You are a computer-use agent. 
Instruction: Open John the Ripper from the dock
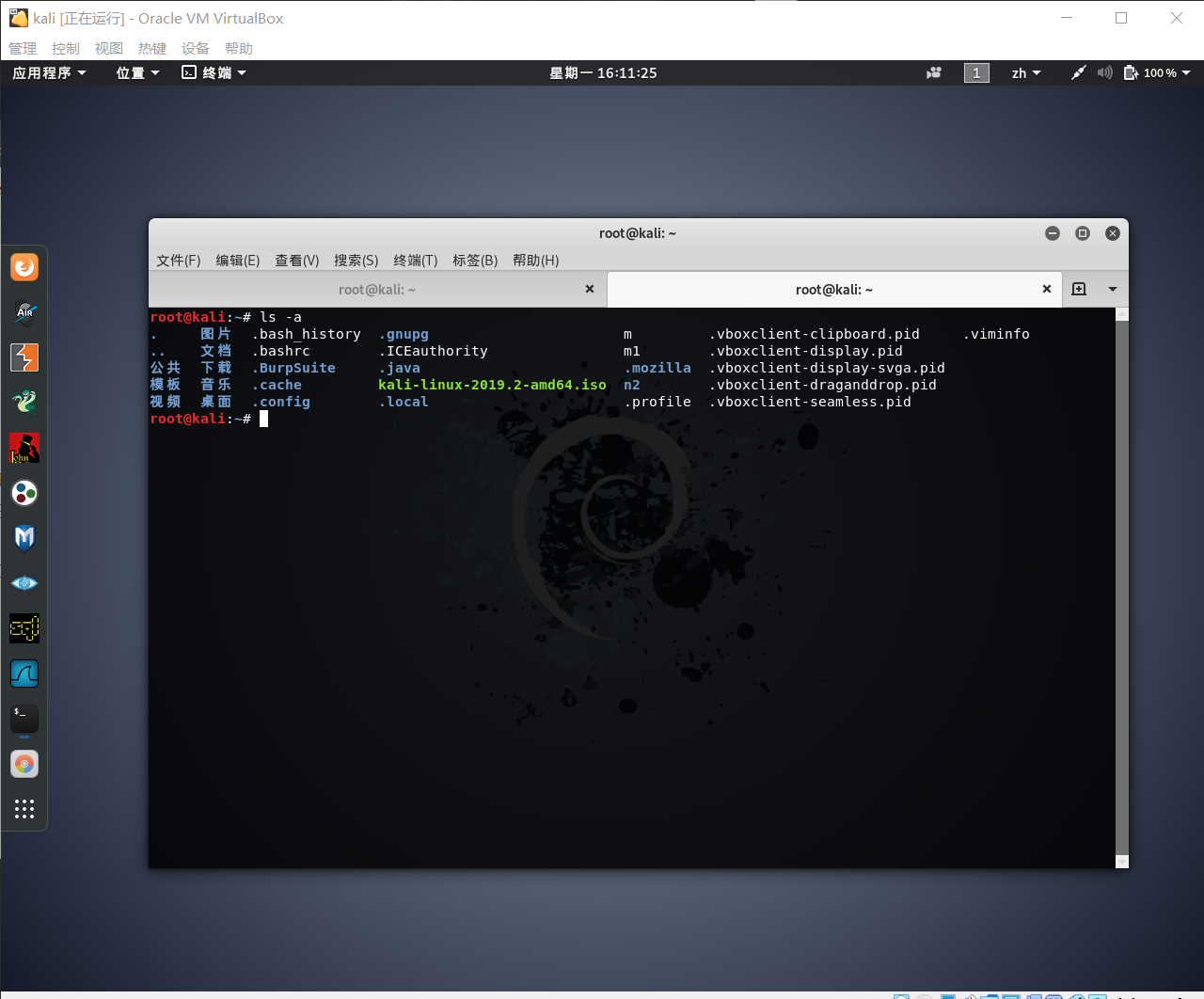(x=24, y=448)
